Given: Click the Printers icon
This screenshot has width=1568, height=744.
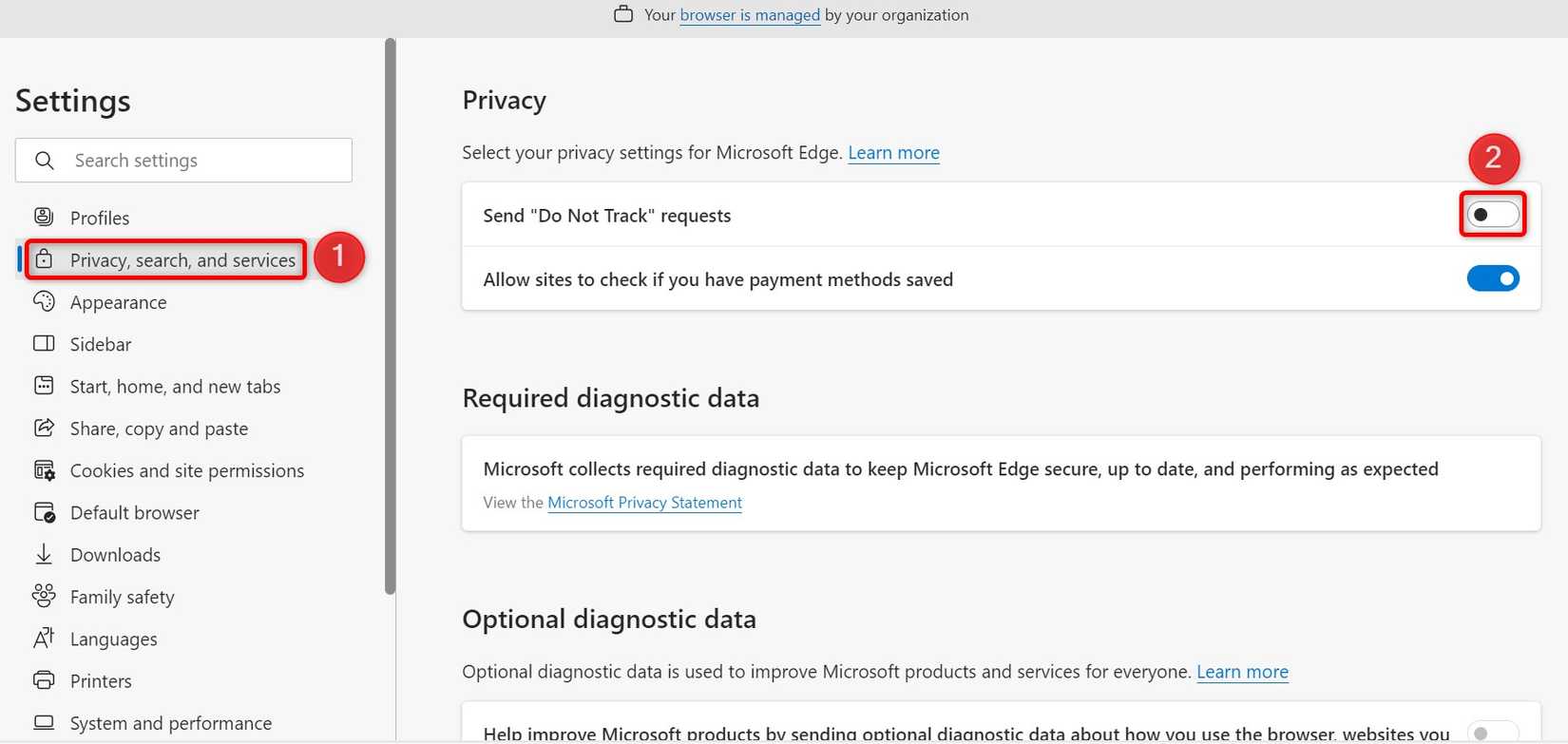Looking at the screenshot, I should pyautogui.click(x=44, y=680).
